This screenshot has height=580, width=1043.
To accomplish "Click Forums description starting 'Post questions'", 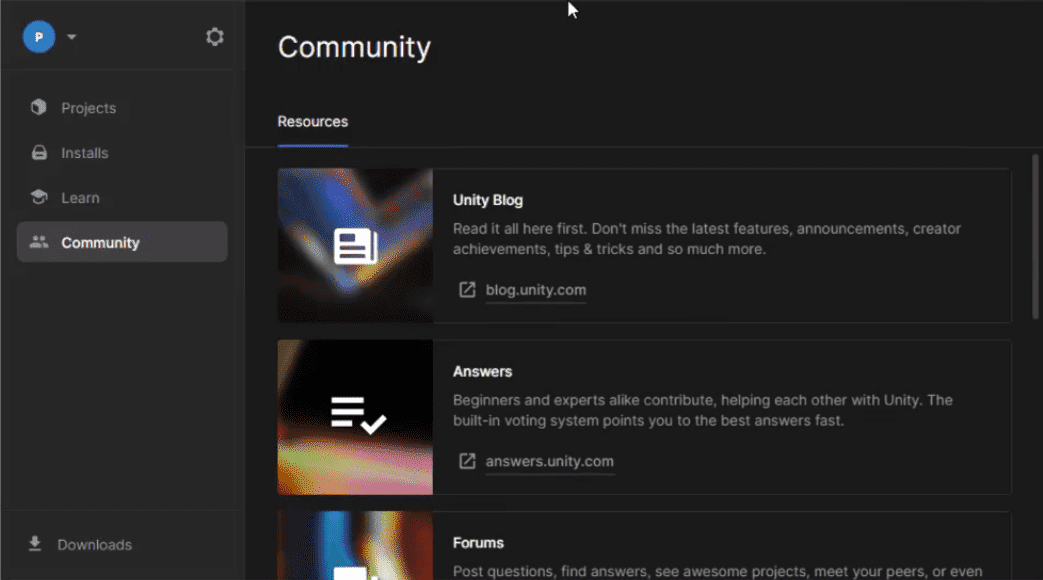I will click(x=717, y=571).
